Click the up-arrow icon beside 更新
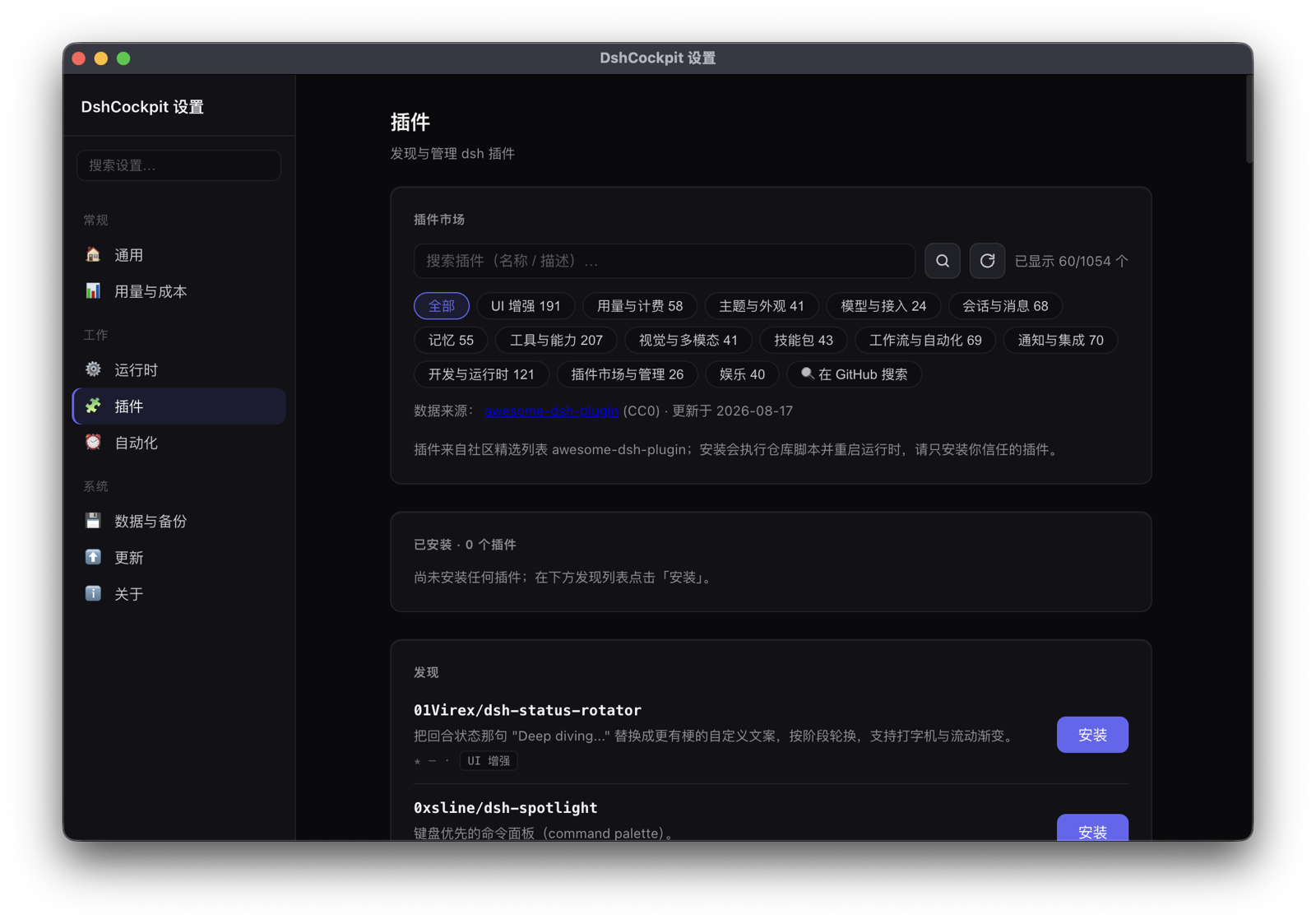The image size is (1316, 924). point(94,557)
